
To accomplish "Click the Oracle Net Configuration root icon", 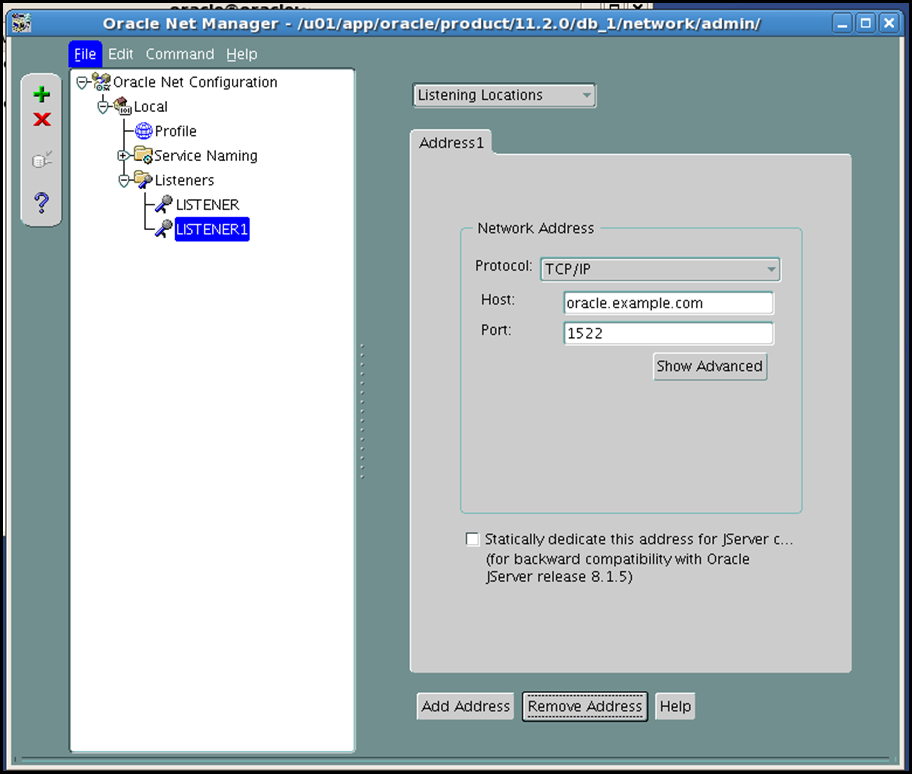I will 101,82.
